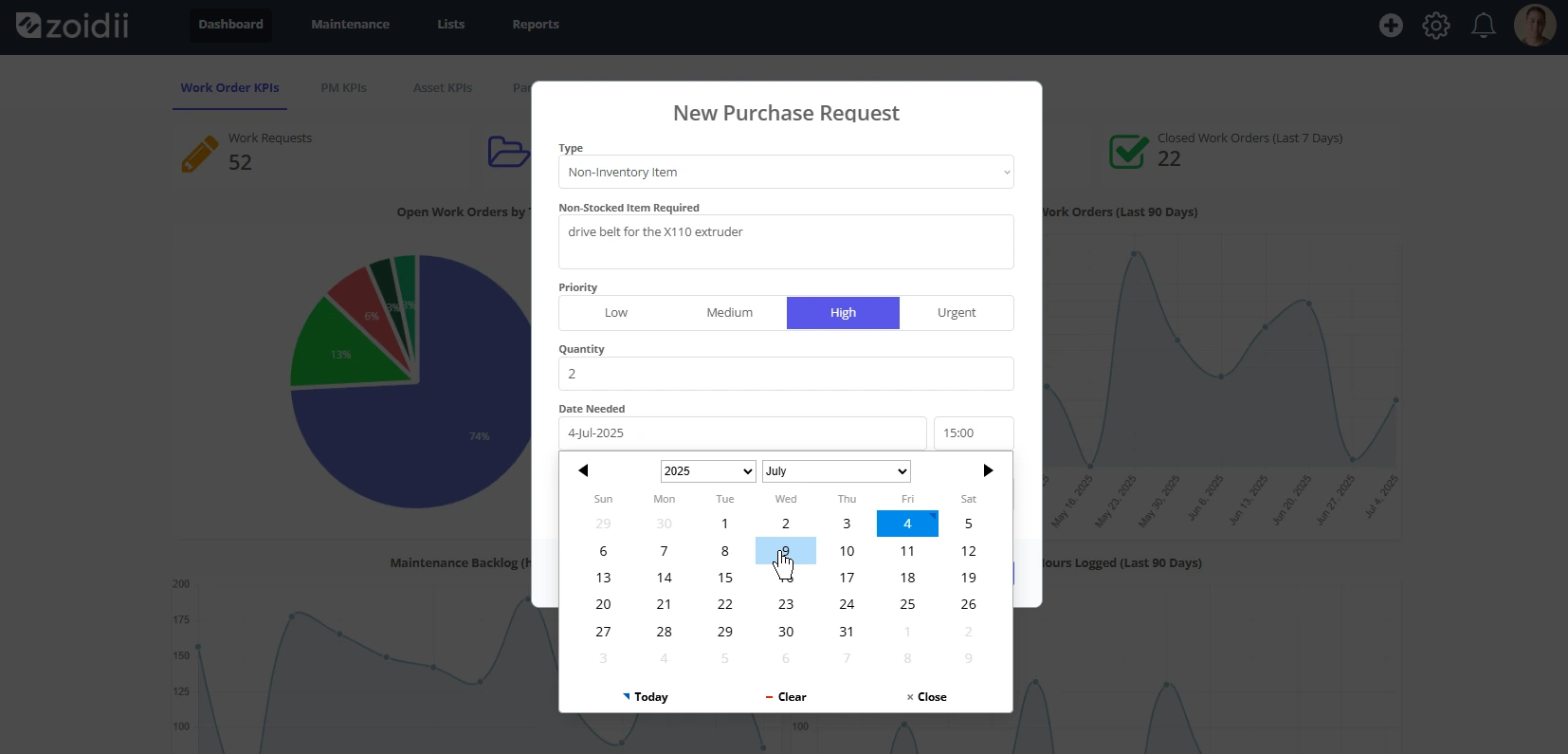Go to previous month arrow

[x=583, y=470]
